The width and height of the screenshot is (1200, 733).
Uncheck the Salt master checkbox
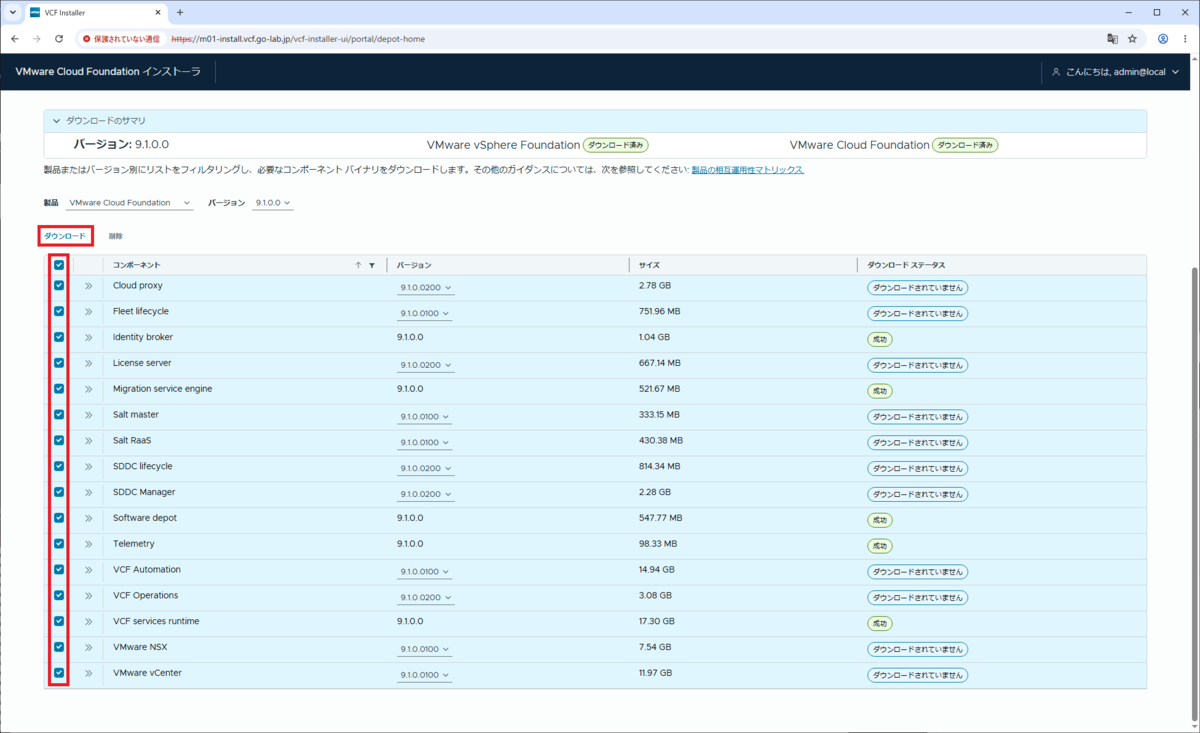tap(59, 415)
